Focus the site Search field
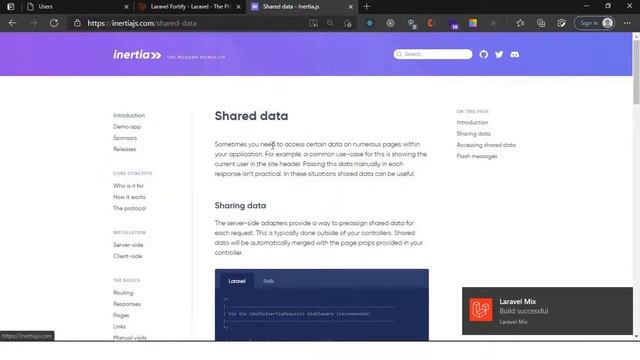Viewport: 640px width, 360px height. coord(433,54)
